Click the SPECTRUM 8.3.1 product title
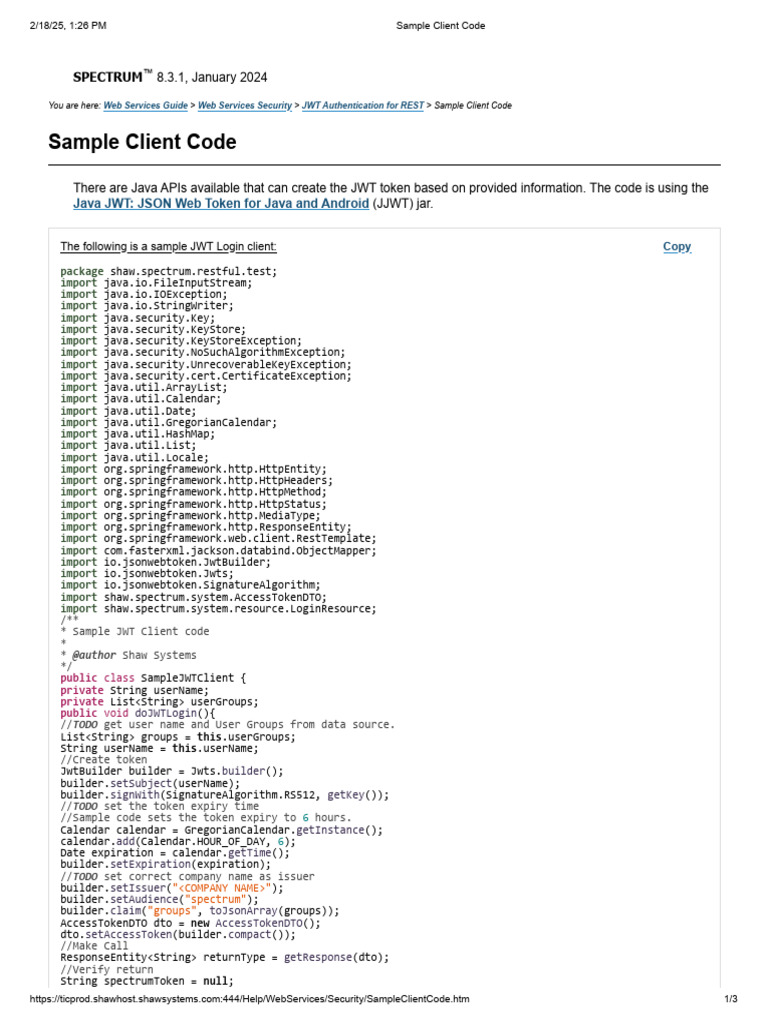This screenshot has height=1024, width=768. click(170, 77)
